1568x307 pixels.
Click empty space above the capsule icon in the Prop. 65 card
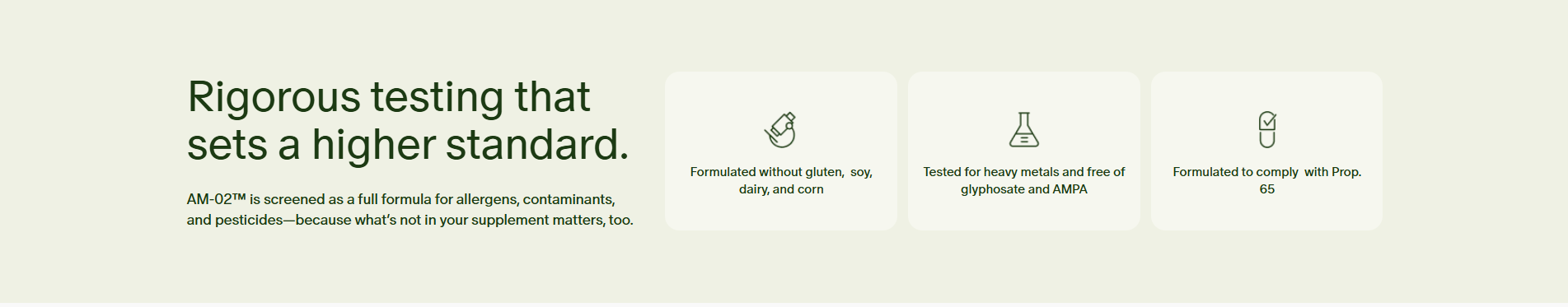pos(1267,91)
